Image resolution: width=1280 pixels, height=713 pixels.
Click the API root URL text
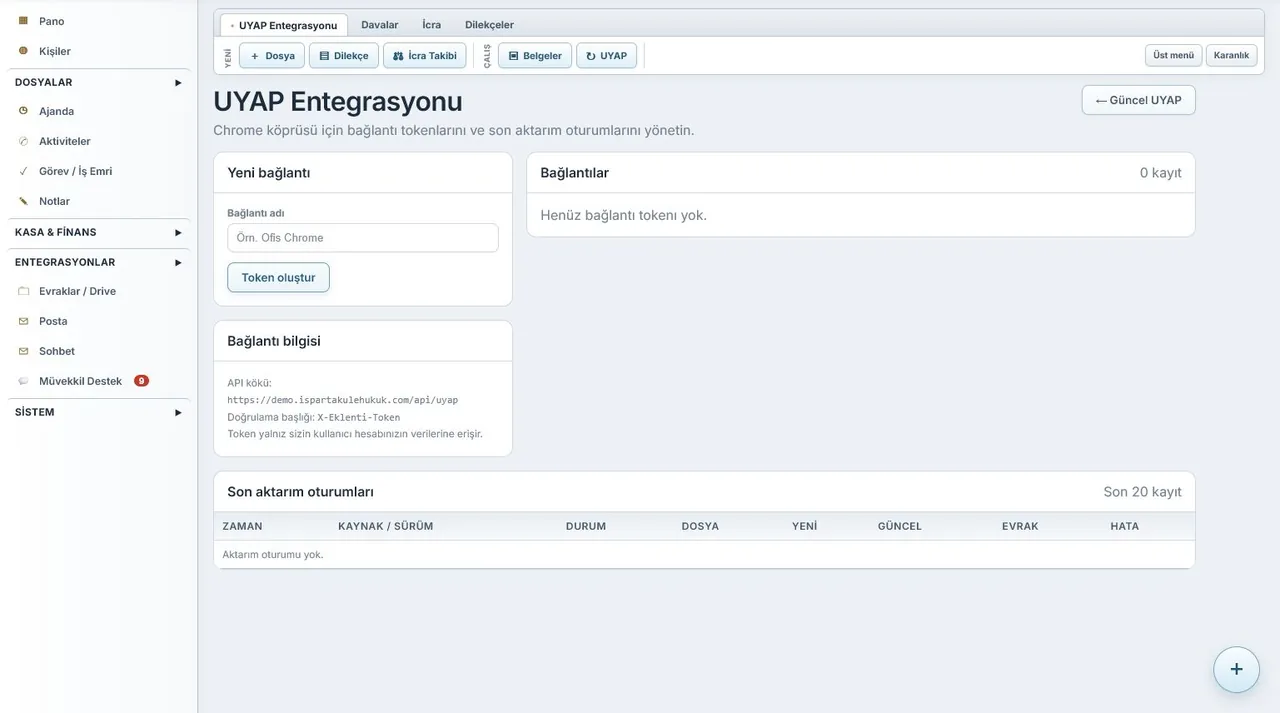pyautogui.click(x=343, y=400)
